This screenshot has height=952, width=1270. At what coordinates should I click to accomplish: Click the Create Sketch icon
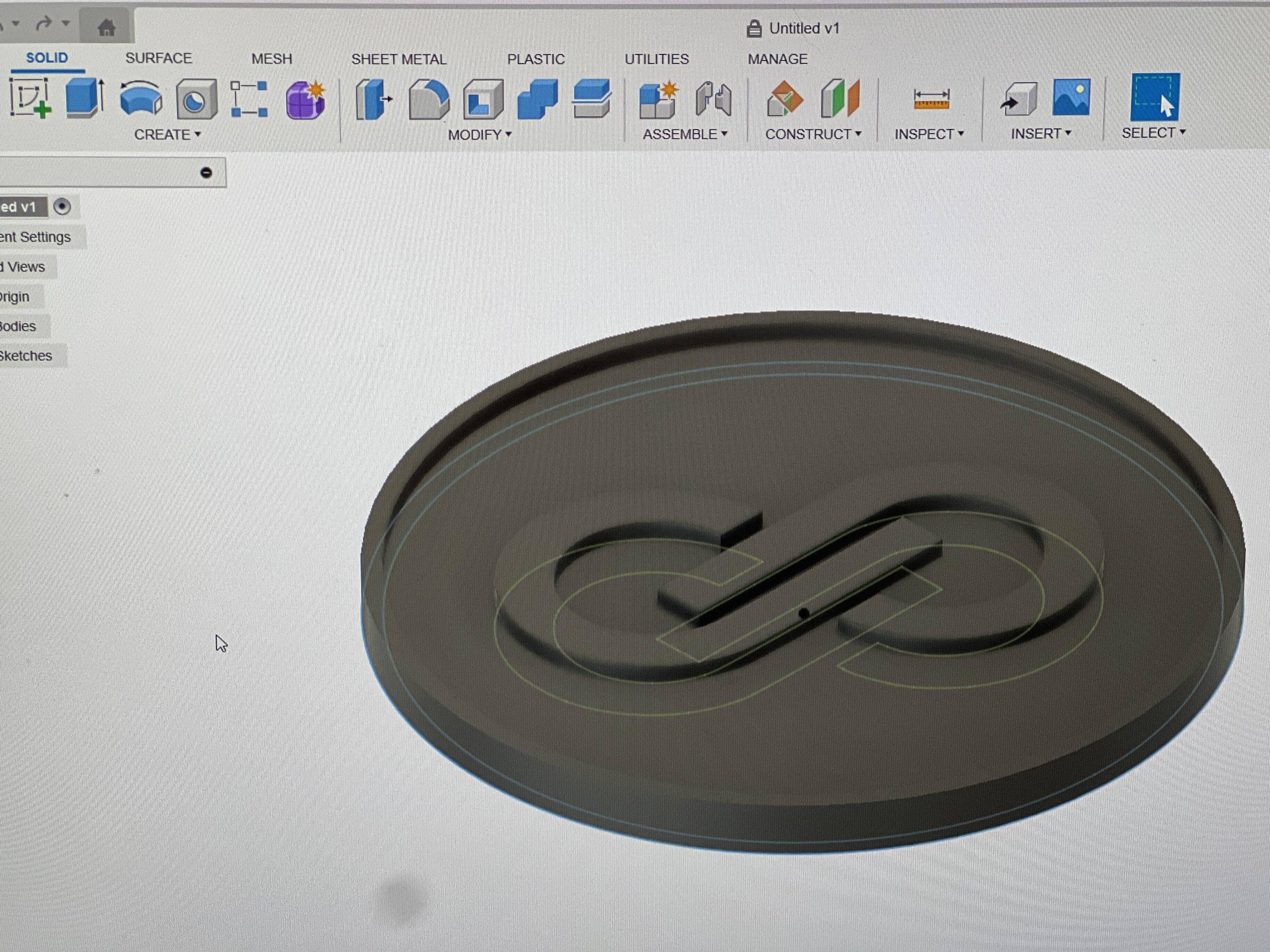click(30, 99)
